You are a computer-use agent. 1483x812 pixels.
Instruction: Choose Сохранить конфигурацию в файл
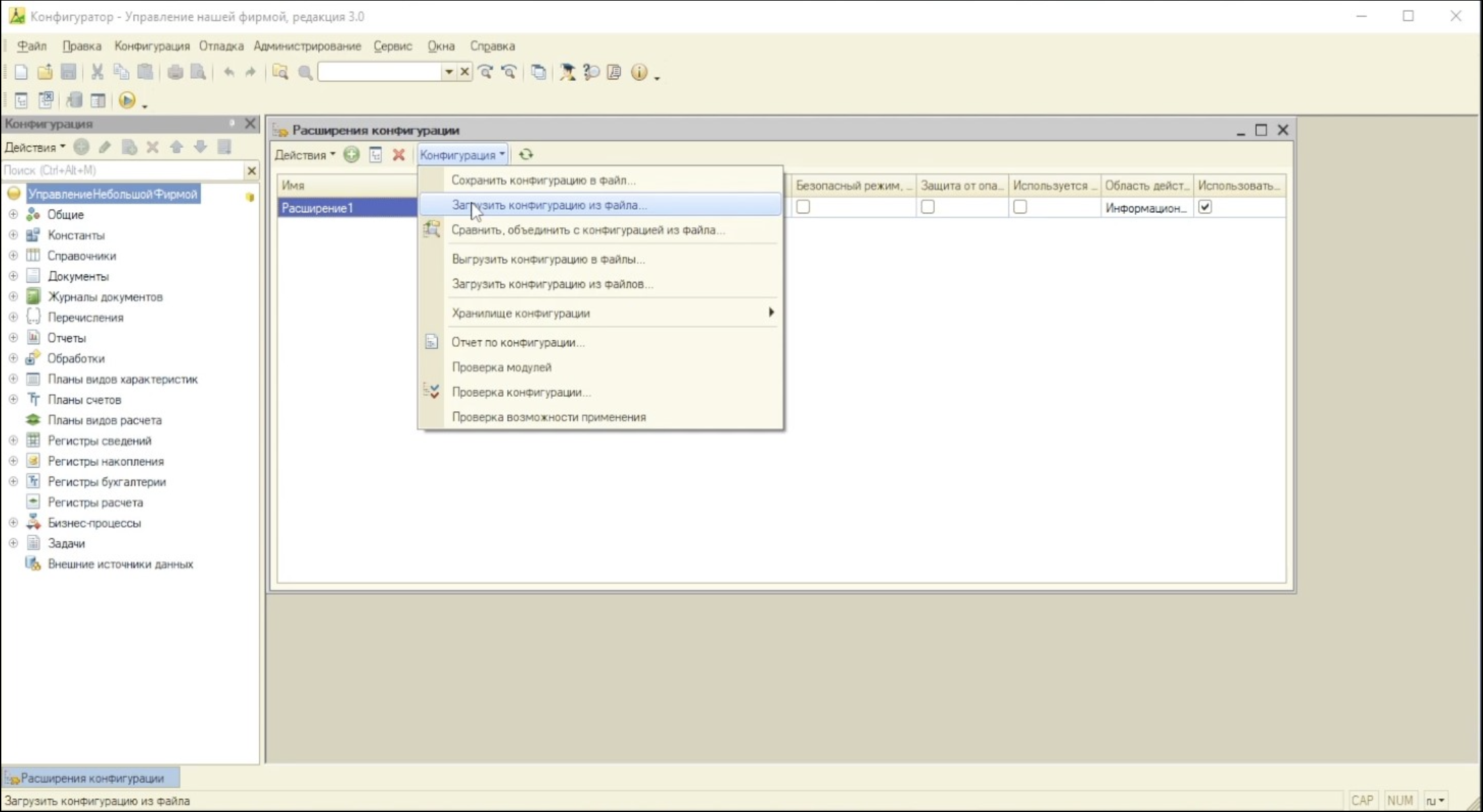click(x=601, y=180)
